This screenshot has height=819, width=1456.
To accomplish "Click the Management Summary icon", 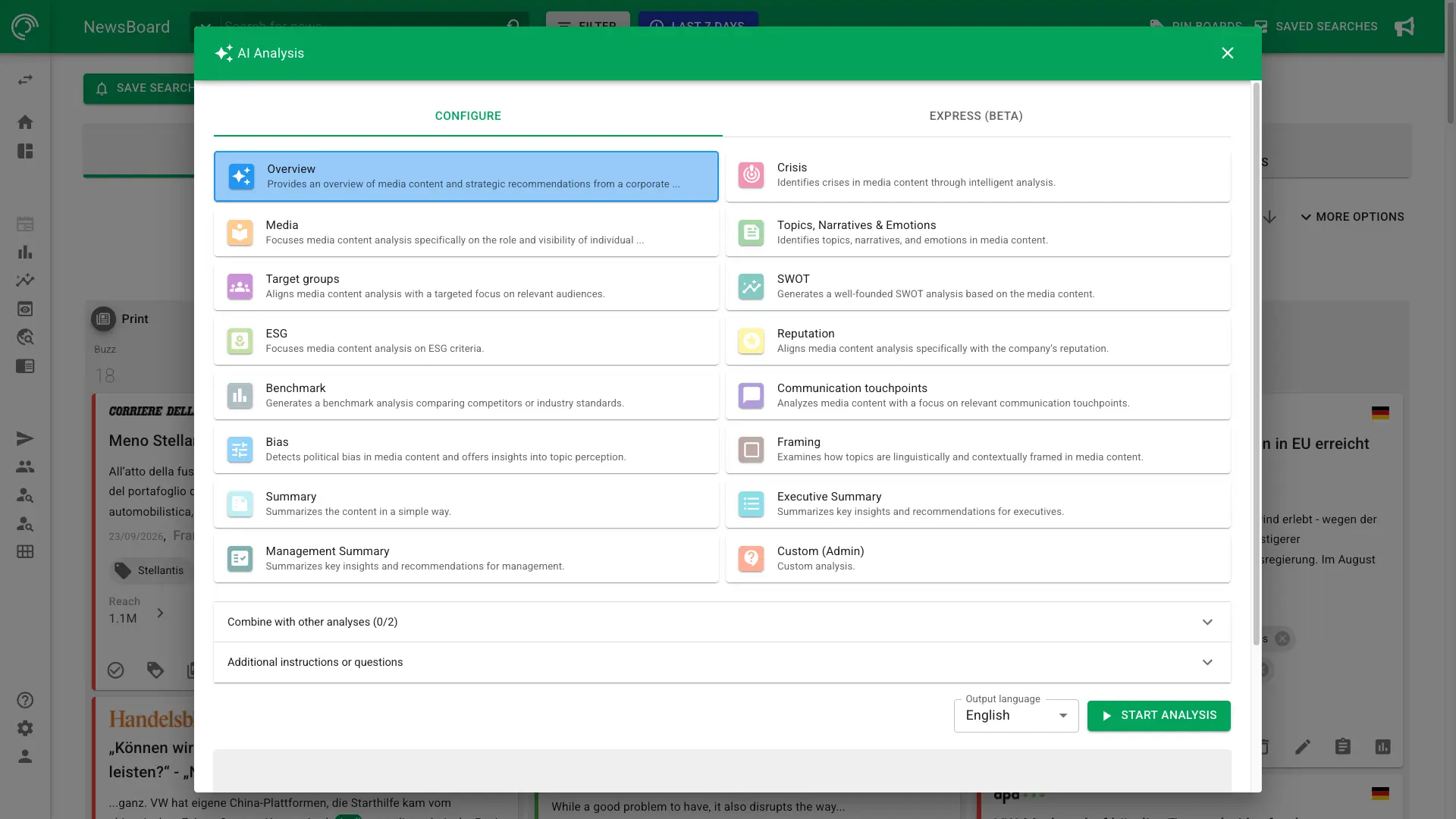I will (x=240, y=559).
